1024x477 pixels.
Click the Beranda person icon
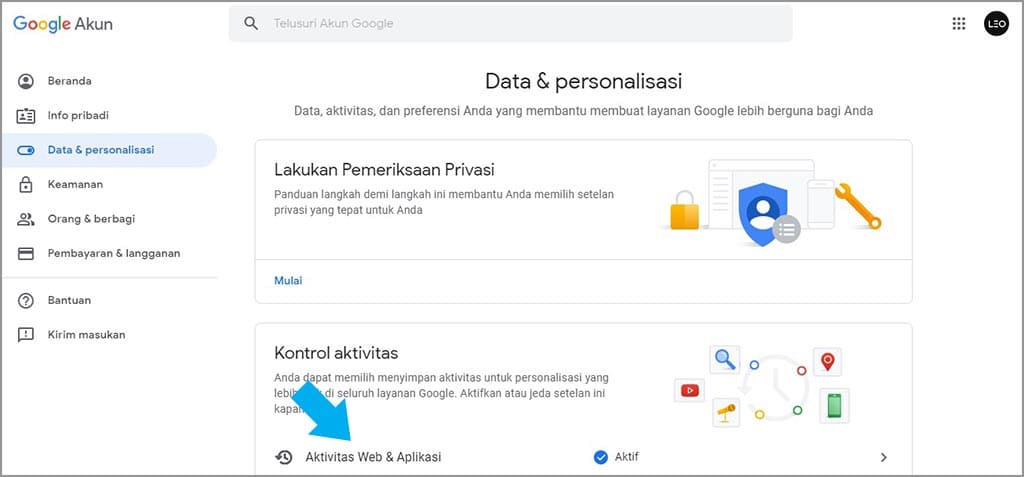click(x=26, y=81)
